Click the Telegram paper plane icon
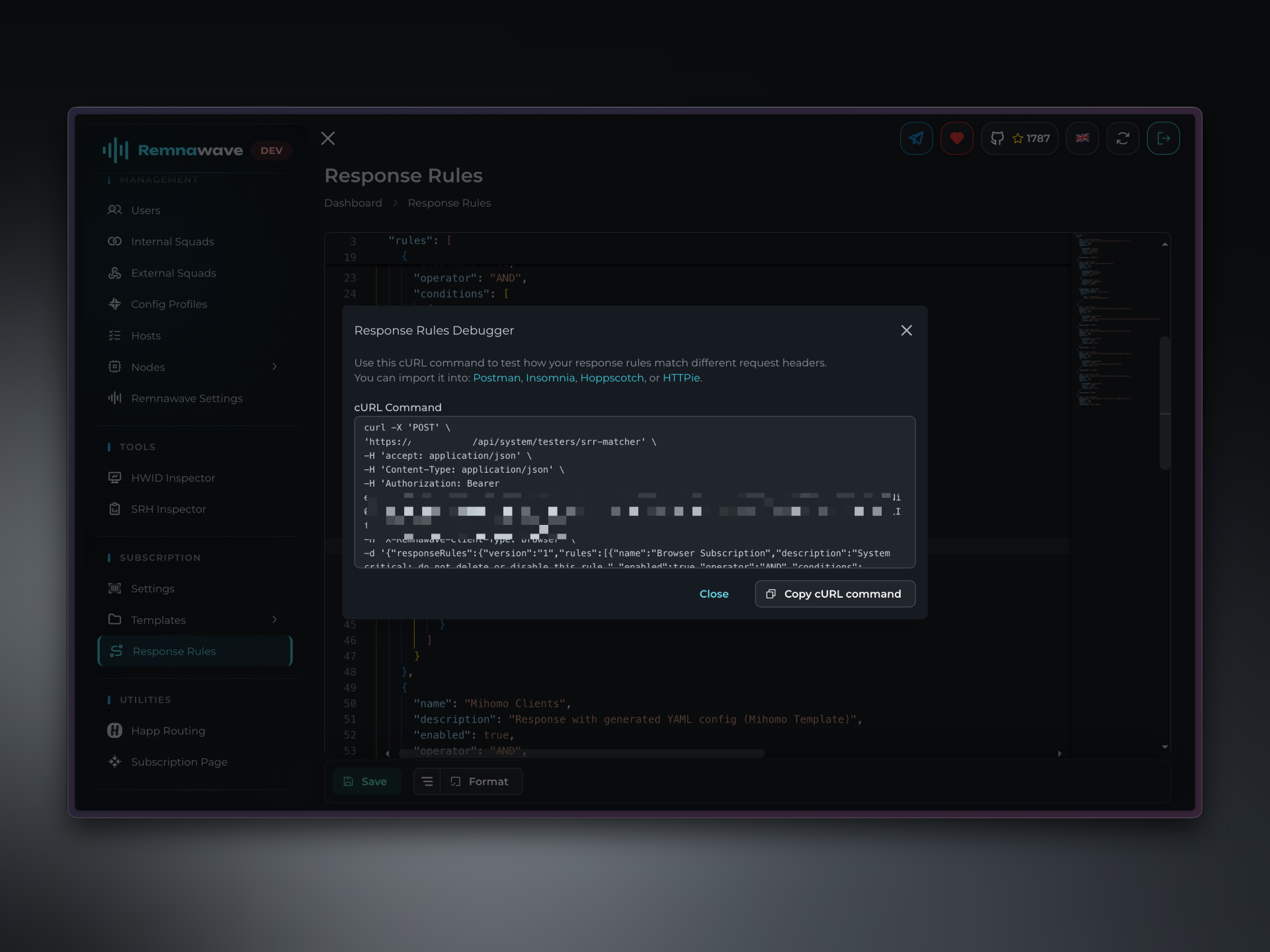Image resolution: width=1270 pixels, height=952 pixels. (x=916, y=138)
